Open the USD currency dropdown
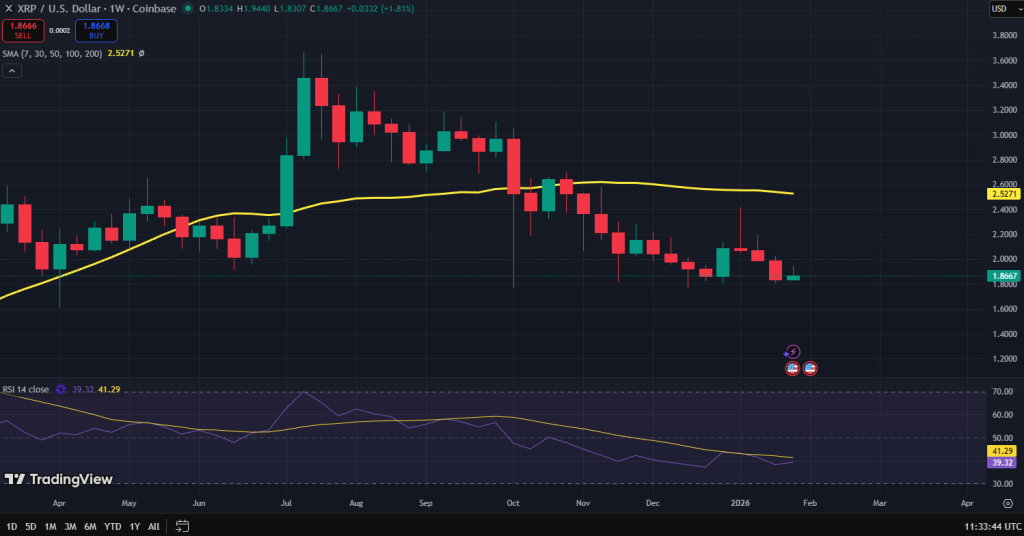1024x536 pixels. point(1006,8)
